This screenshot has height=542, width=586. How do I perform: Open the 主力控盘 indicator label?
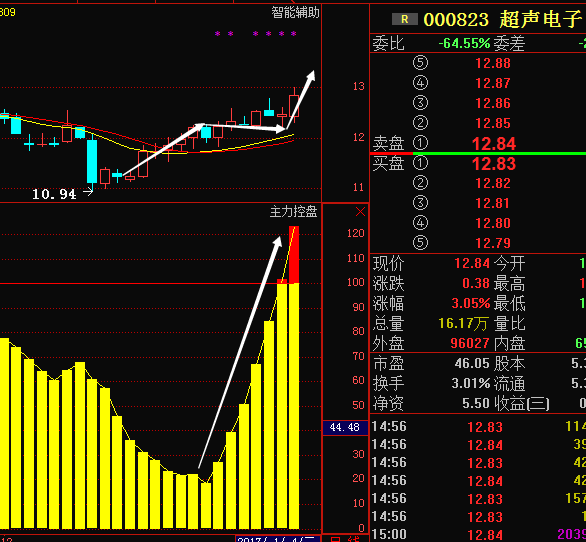(294, 212)
